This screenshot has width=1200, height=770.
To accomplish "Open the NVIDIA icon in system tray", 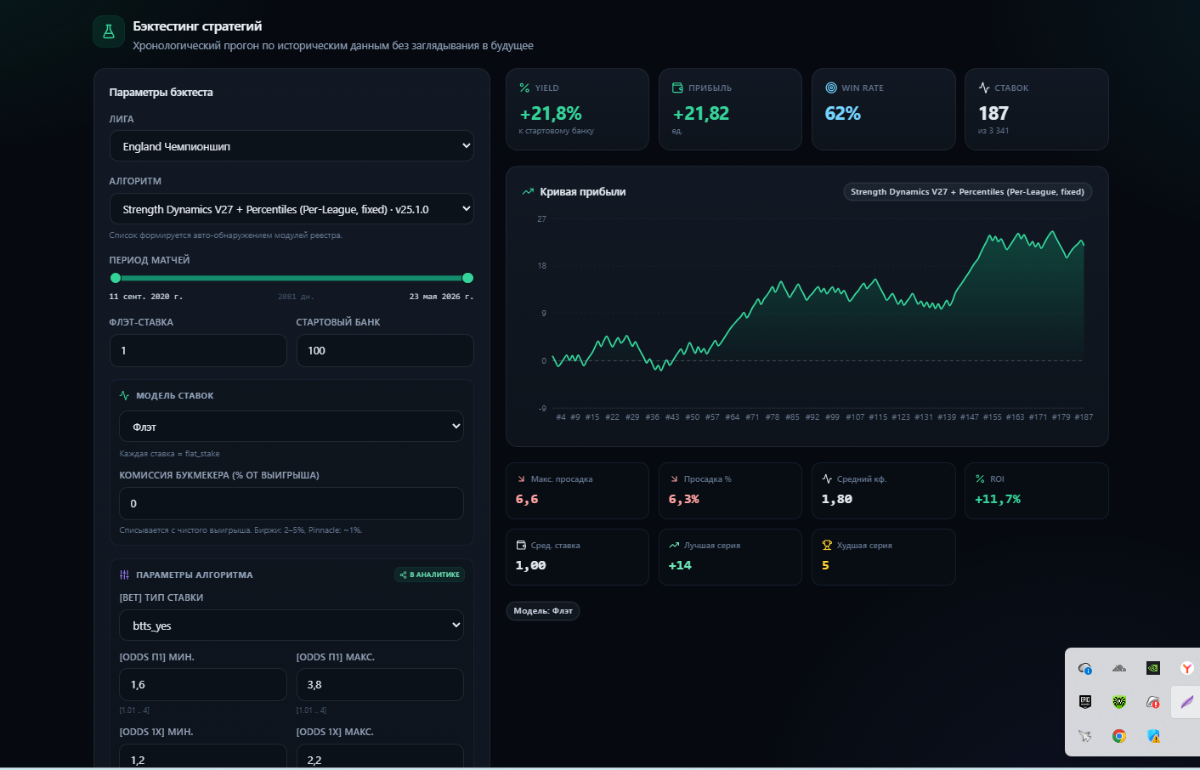I will coord(1153,667).
